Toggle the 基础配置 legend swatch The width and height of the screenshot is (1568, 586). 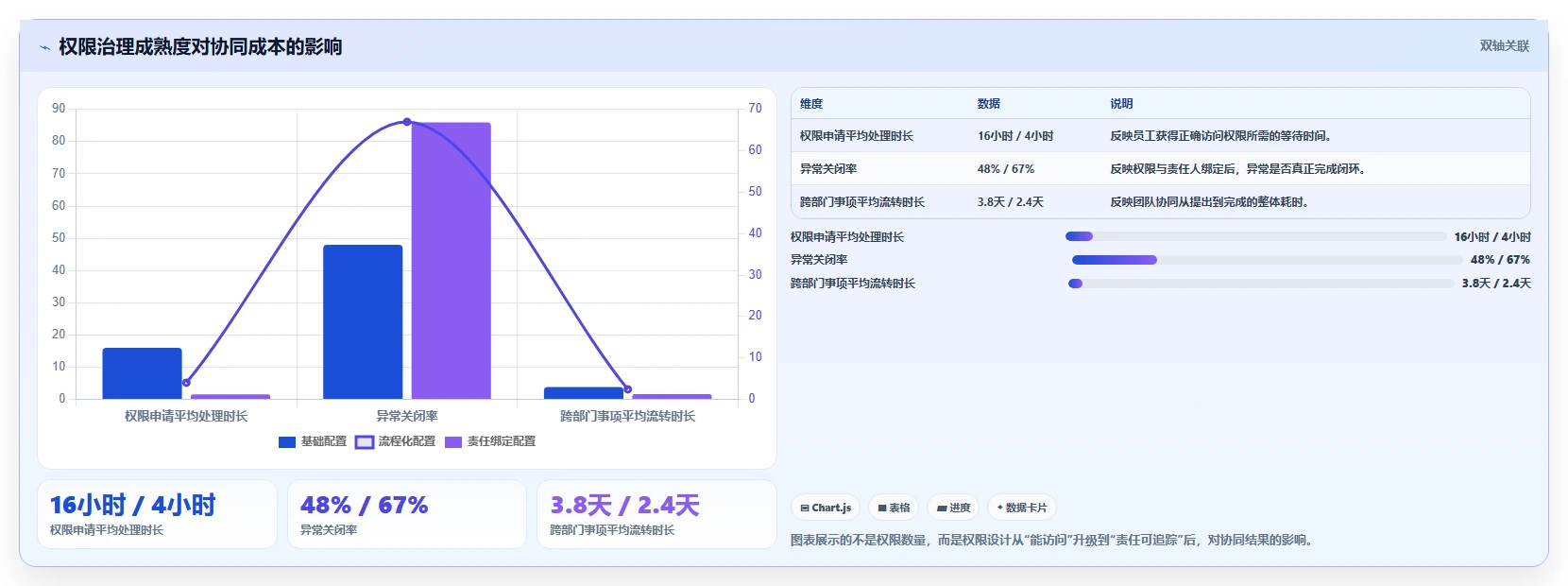(287, 441)
